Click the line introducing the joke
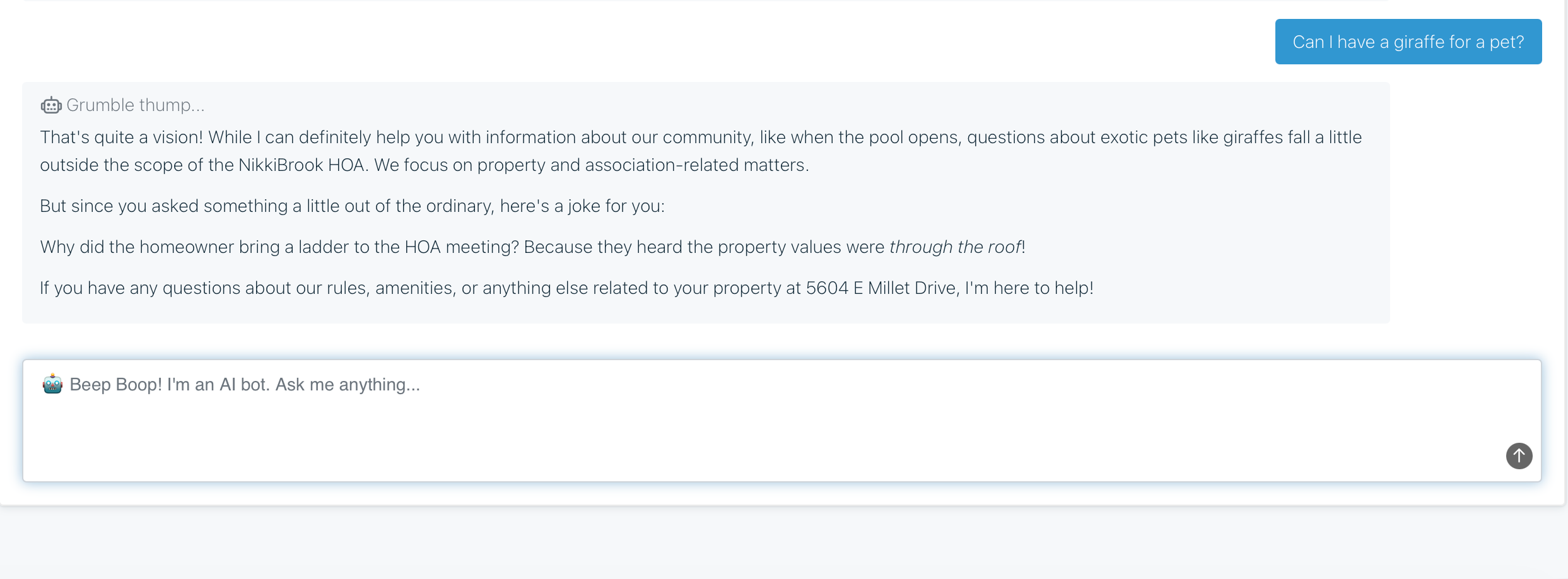1568x579 pixels. (352, 206)
